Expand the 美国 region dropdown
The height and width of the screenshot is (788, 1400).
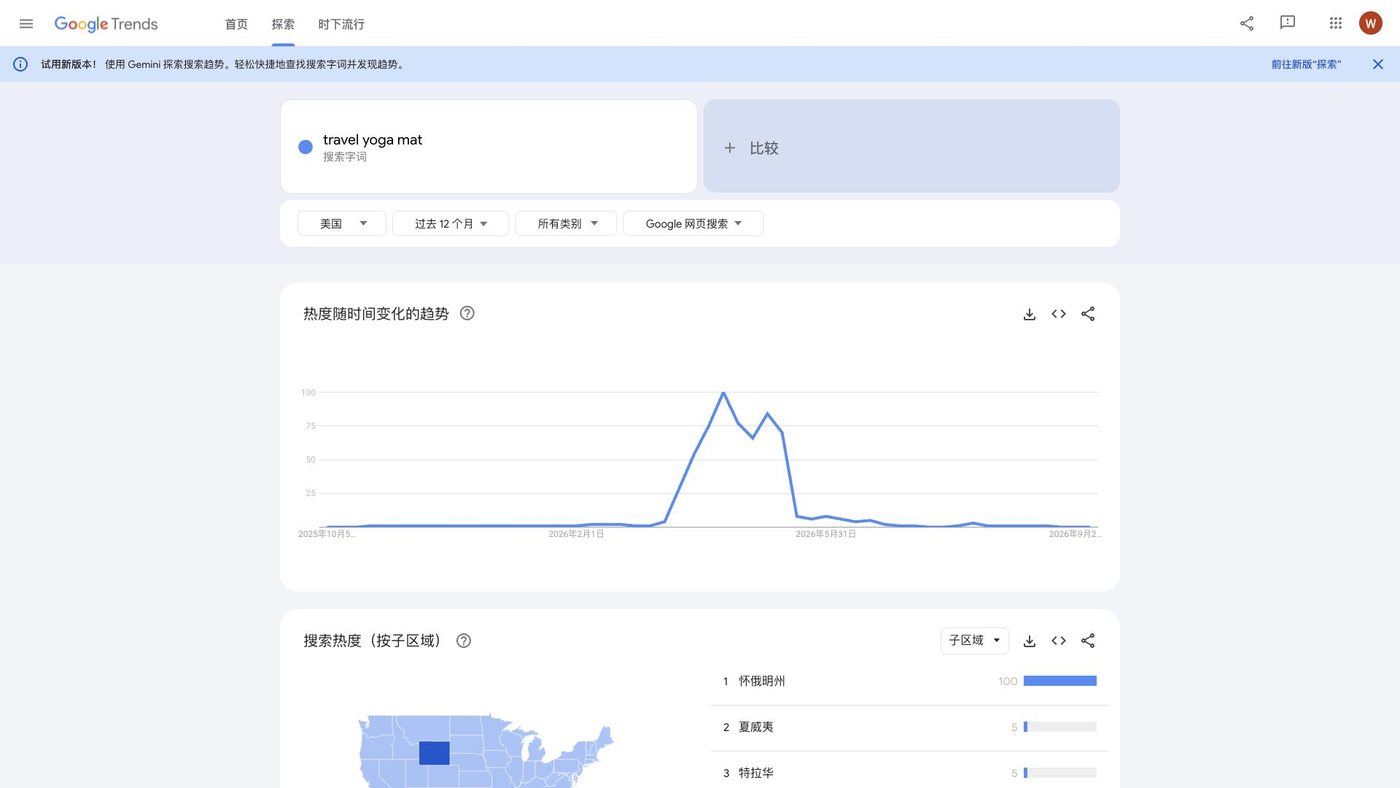point(342,223)
